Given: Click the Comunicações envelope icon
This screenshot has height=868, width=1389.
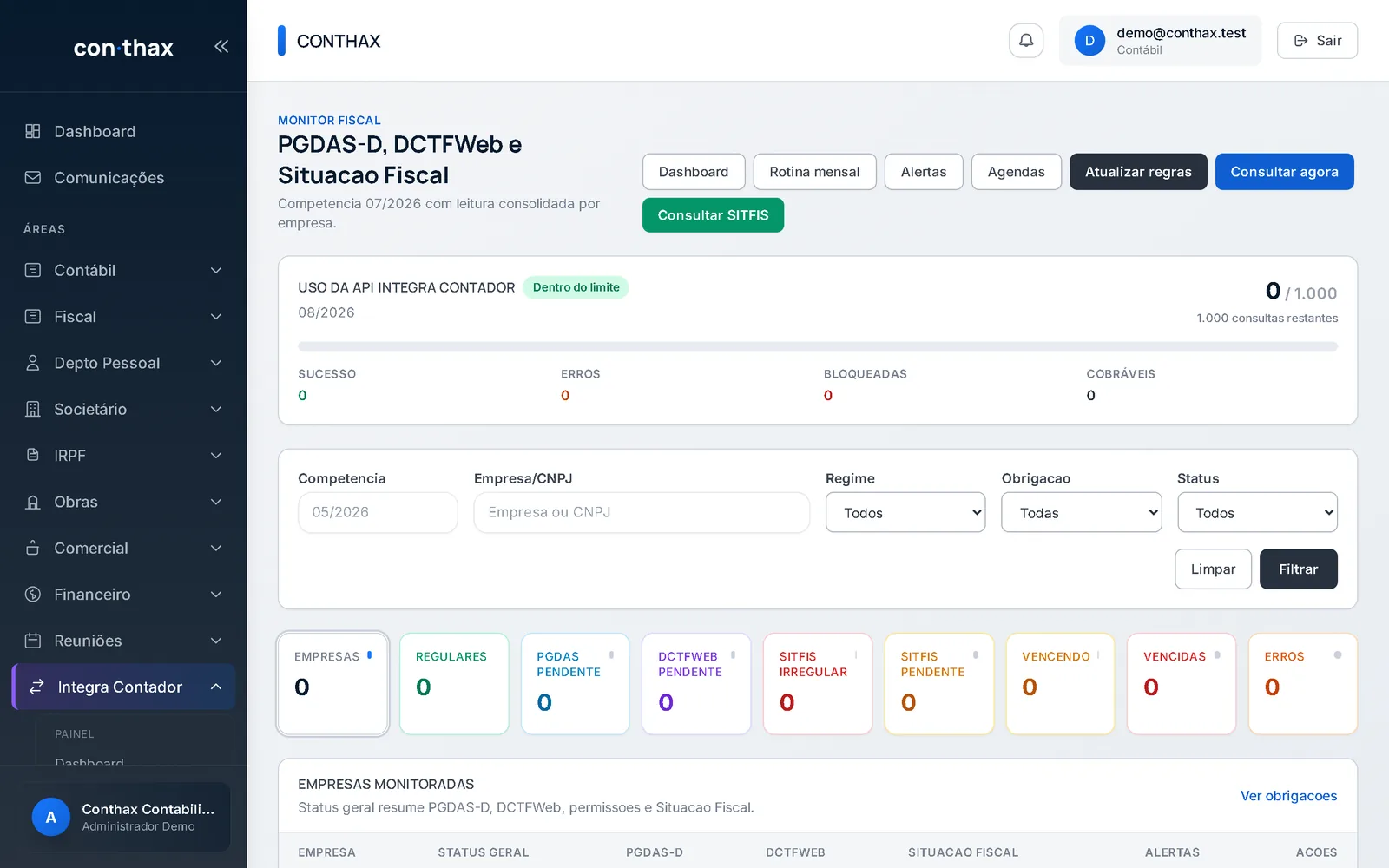Looking at the screenshot, I should (33, 177).
